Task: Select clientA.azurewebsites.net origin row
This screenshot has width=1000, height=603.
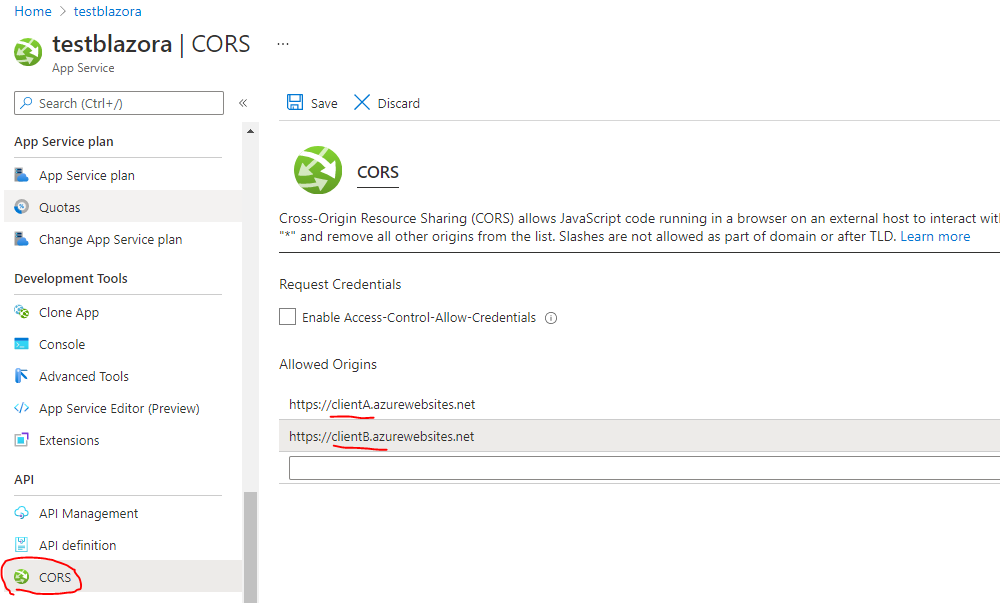Action: pyautogui.click(x=639, y=404)
